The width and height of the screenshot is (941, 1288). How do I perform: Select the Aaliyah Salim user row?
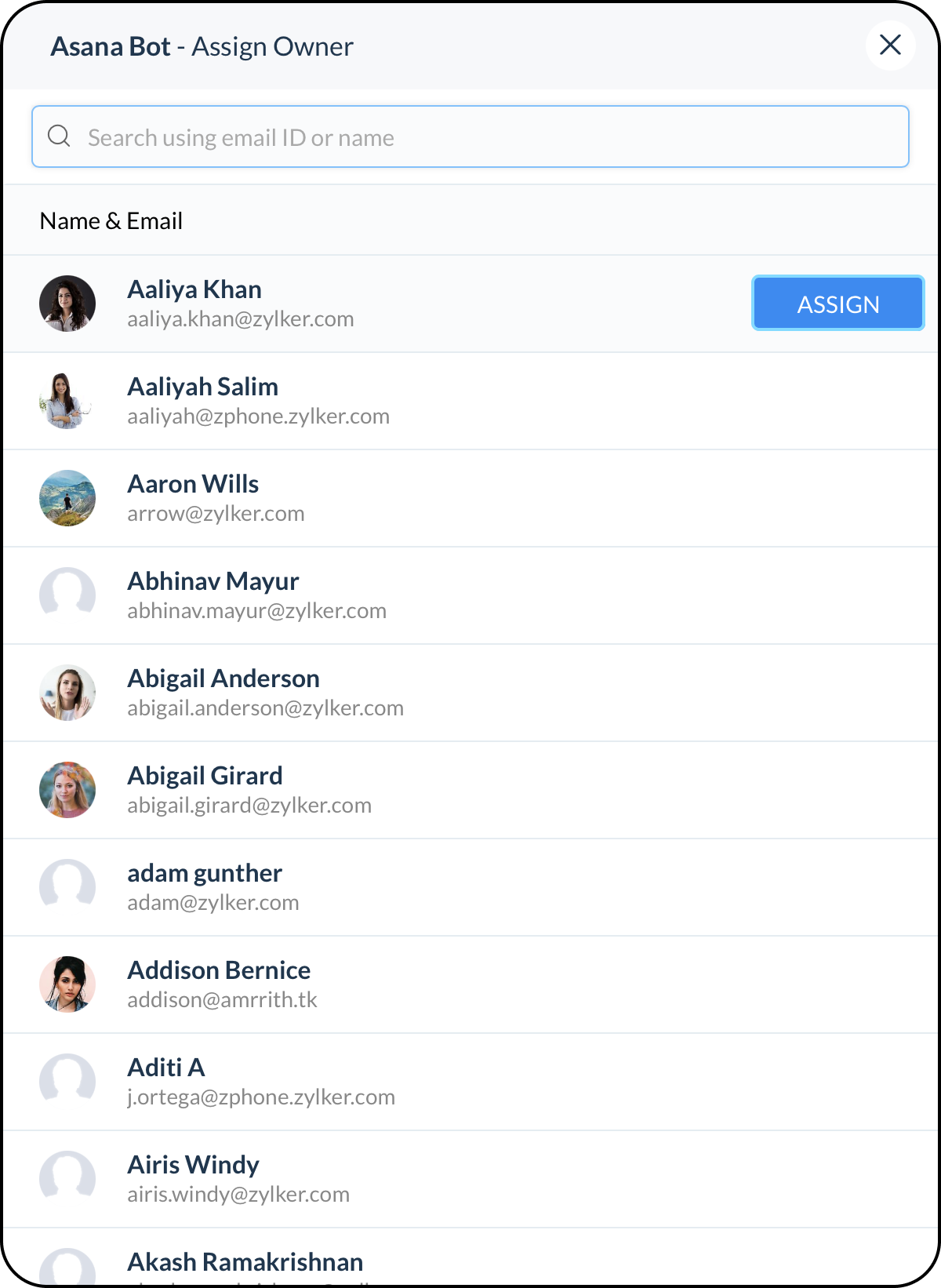pos(470,401)
